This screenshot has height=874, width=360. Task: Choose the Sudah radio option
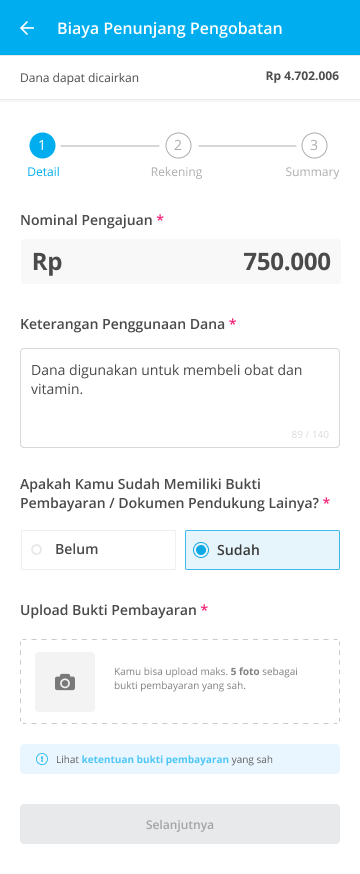point(262,550)
